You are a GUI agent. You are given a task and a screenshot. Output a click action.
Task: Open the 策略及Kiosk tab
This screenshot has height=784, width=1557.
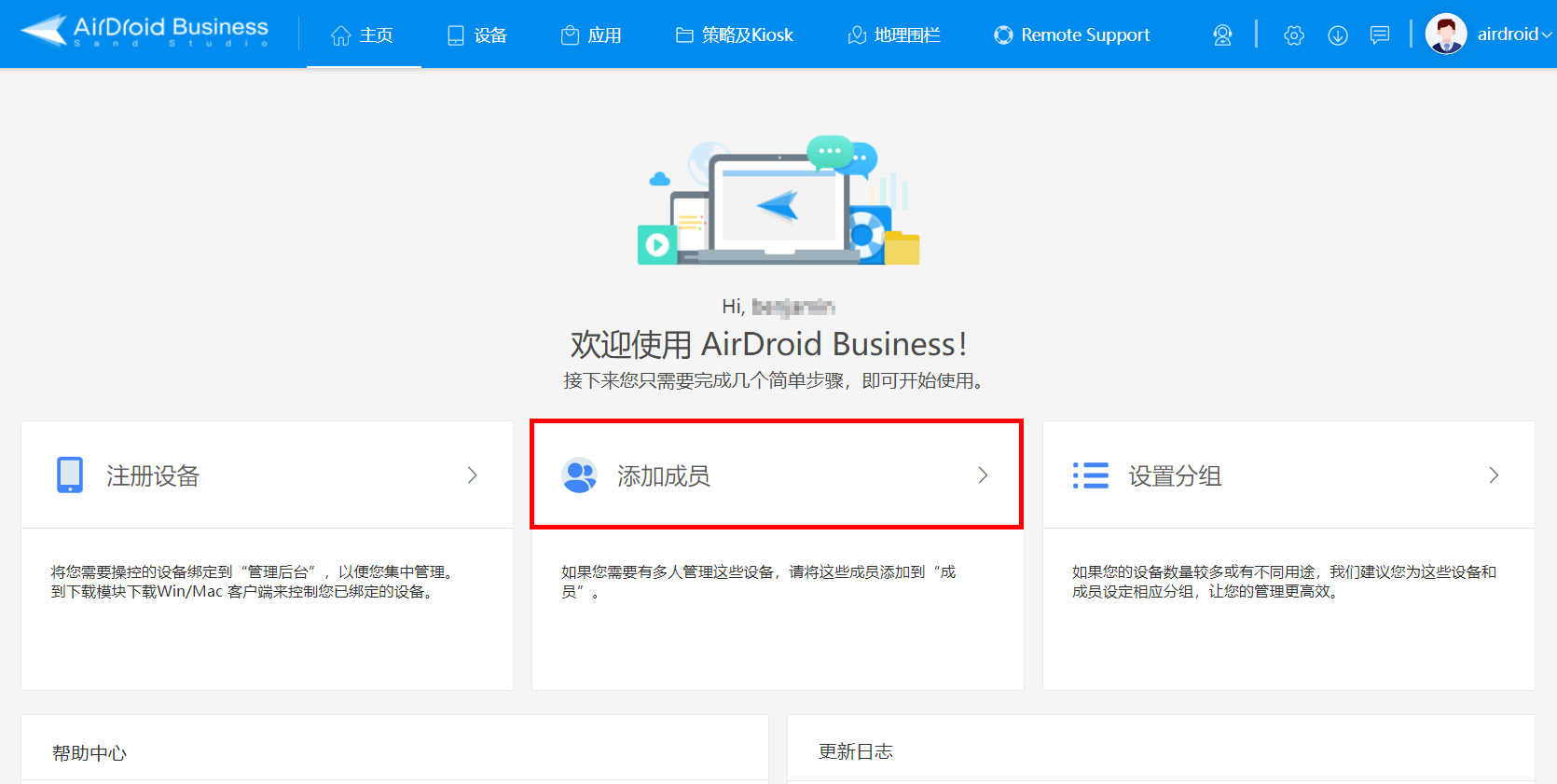point(735,35)
